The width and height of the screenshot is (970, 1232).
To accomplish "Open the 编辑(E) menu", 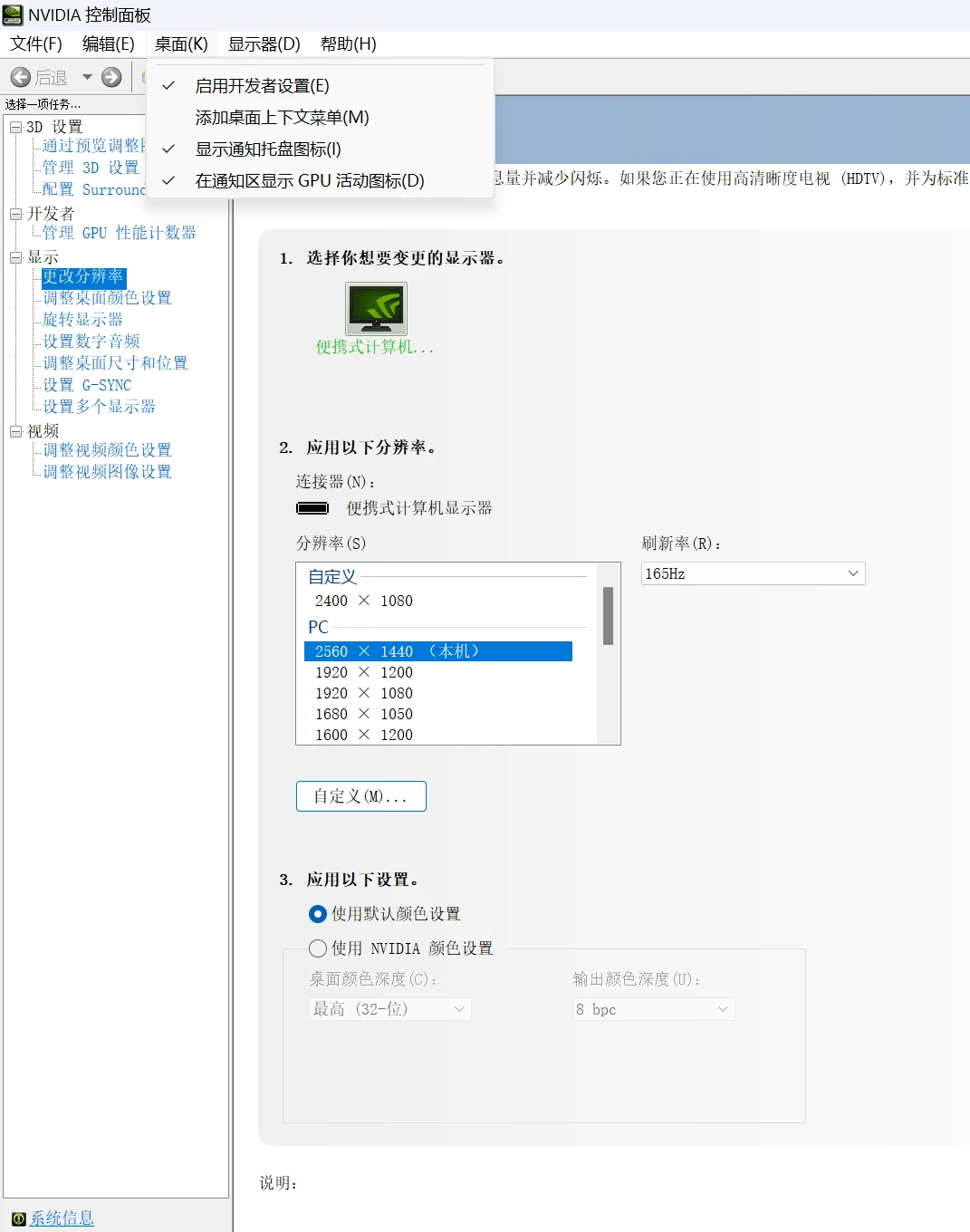I will coord(109,43).
